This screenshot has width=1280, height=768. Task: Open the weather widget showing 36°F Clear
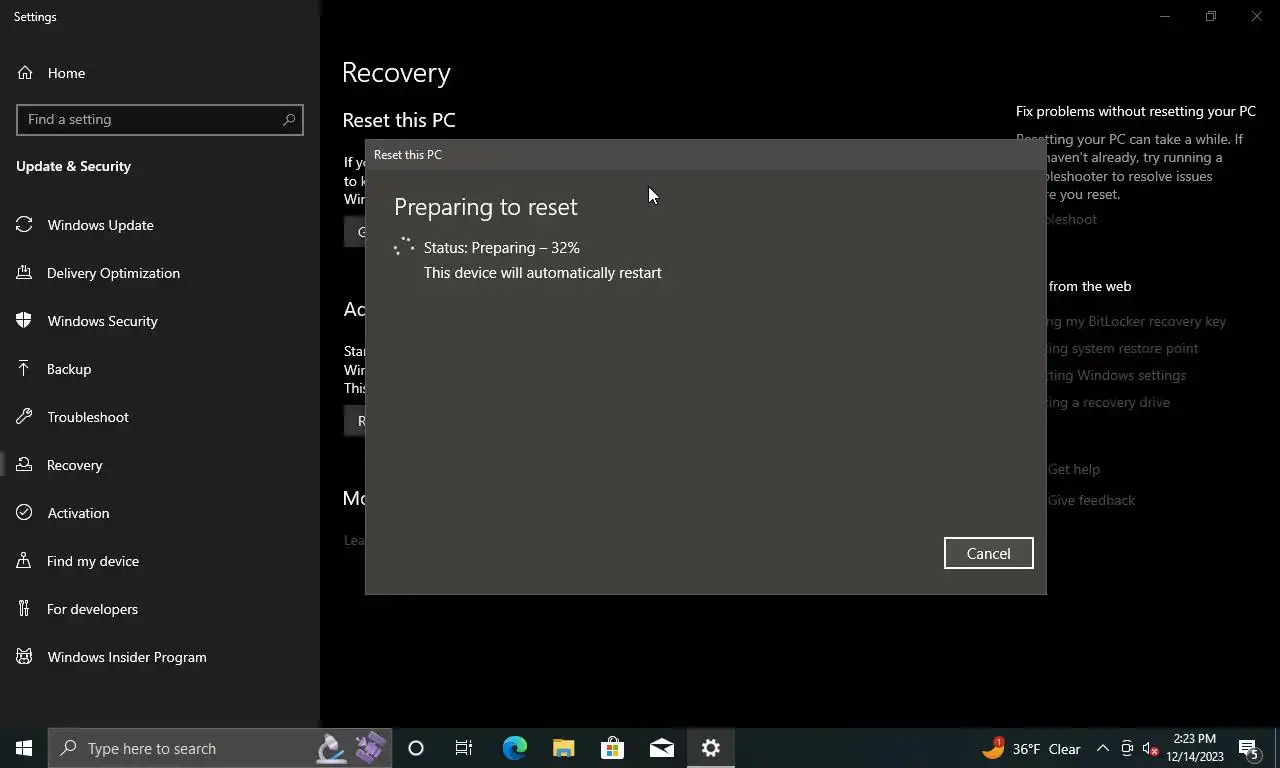[1031, 748]
